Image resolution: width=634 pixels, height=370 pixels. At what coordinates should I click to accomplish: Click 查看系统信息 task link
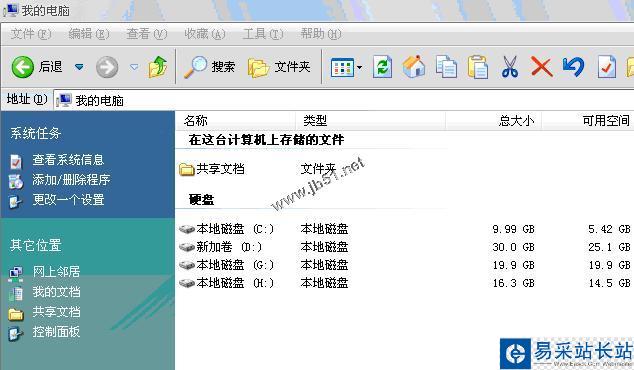point(68,160)
